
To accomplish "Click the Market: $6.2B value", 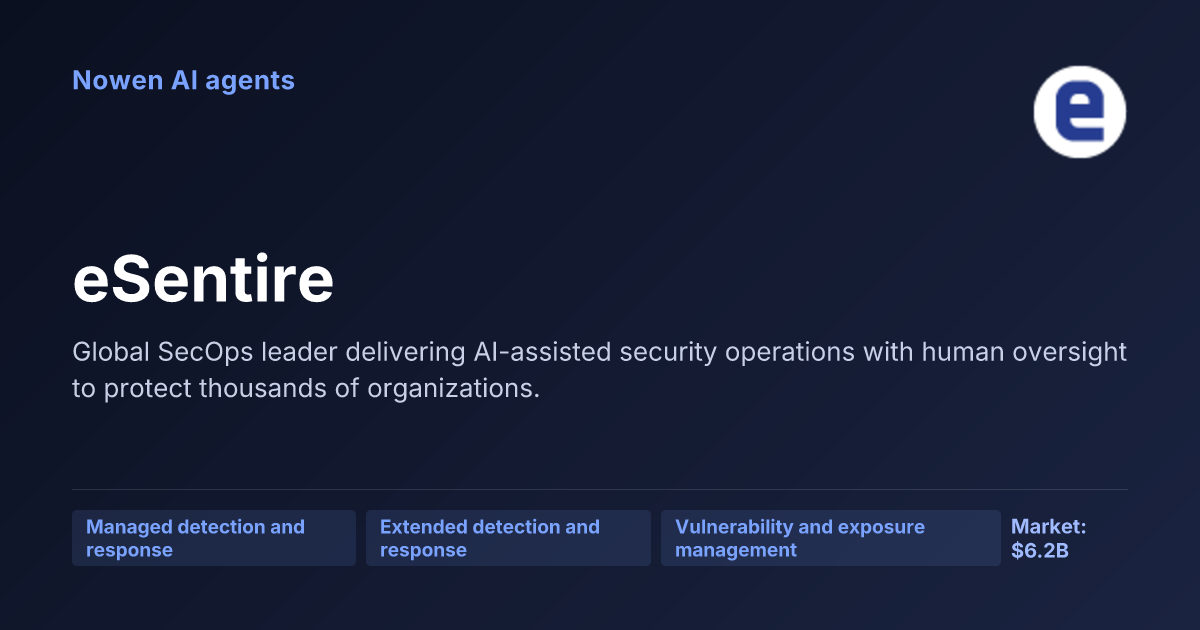I will tap(1048, 538).
